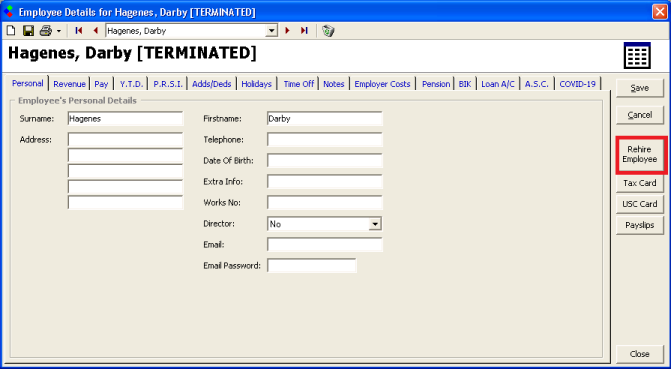671x369 pixels.
Task: Click the first Address line field
Action: pyautogui.click(x=125, y=140)
